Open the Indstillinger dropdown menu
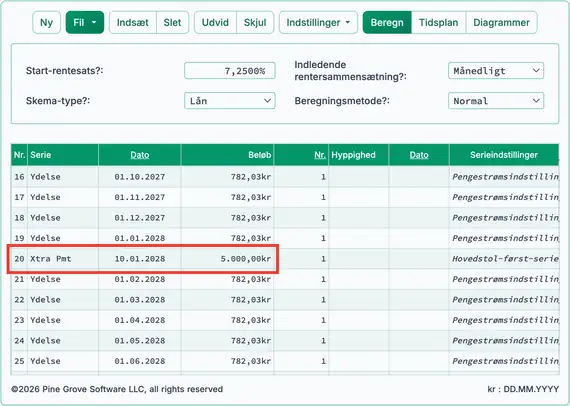This screenshot has width=570, height=406. tap(318, 23)
